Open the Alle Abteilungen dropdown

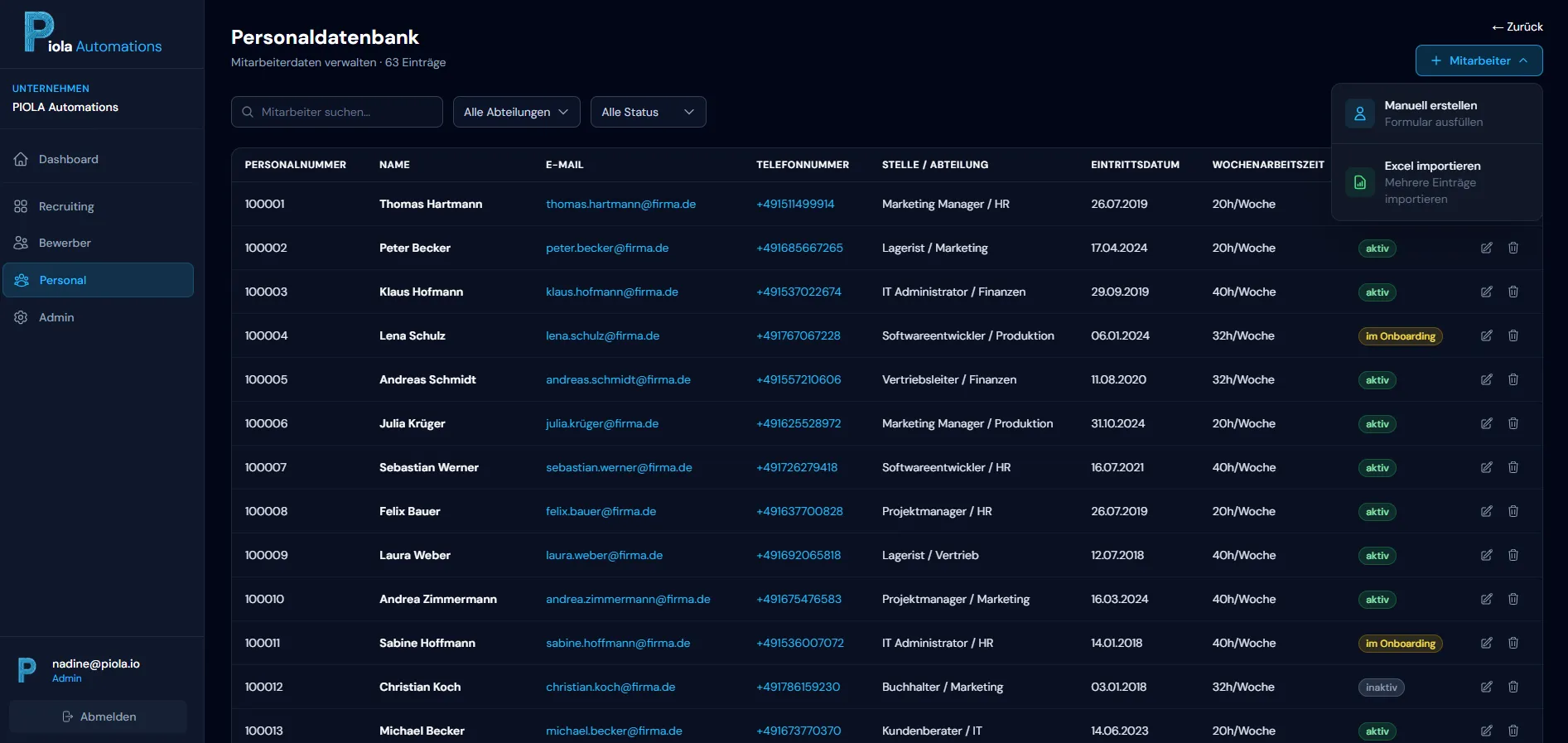[515, 112]
